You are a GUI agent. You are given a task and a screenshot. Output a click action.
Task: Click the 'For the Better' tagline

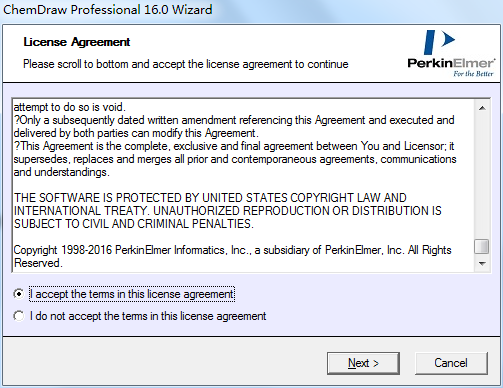[x=473, y=74]
